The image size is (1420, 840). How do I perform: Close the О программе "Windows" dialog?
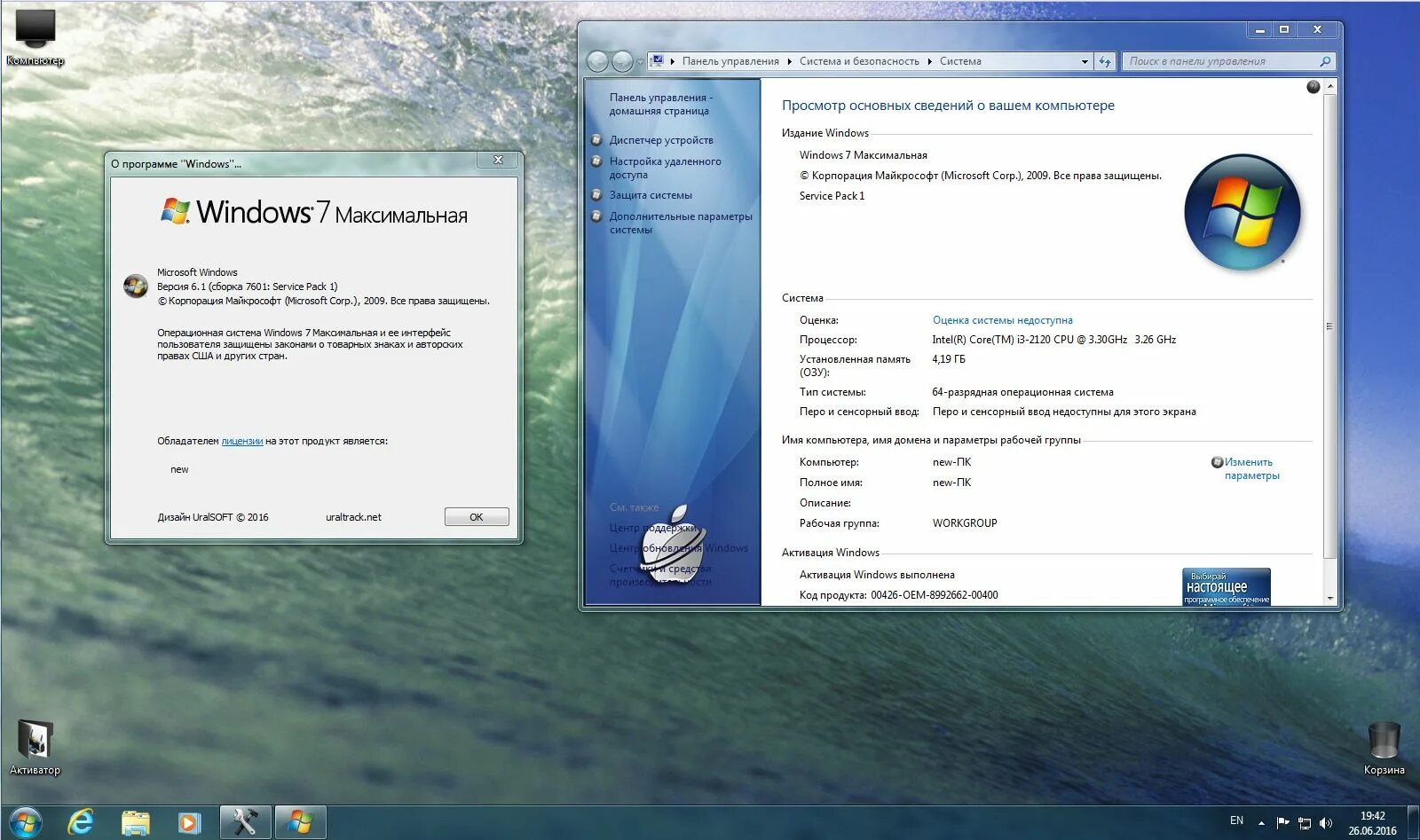tap(498, 160)
